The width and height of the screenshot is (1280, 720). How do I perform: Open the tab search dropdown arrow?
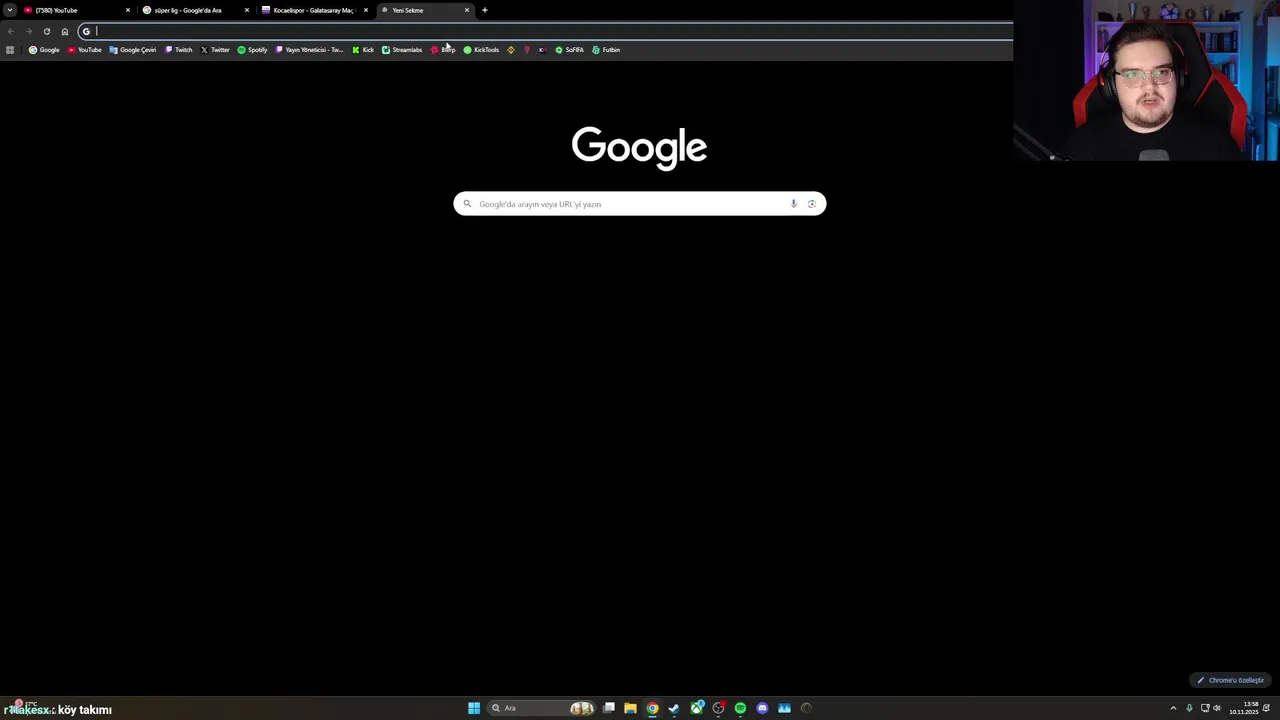10,10
